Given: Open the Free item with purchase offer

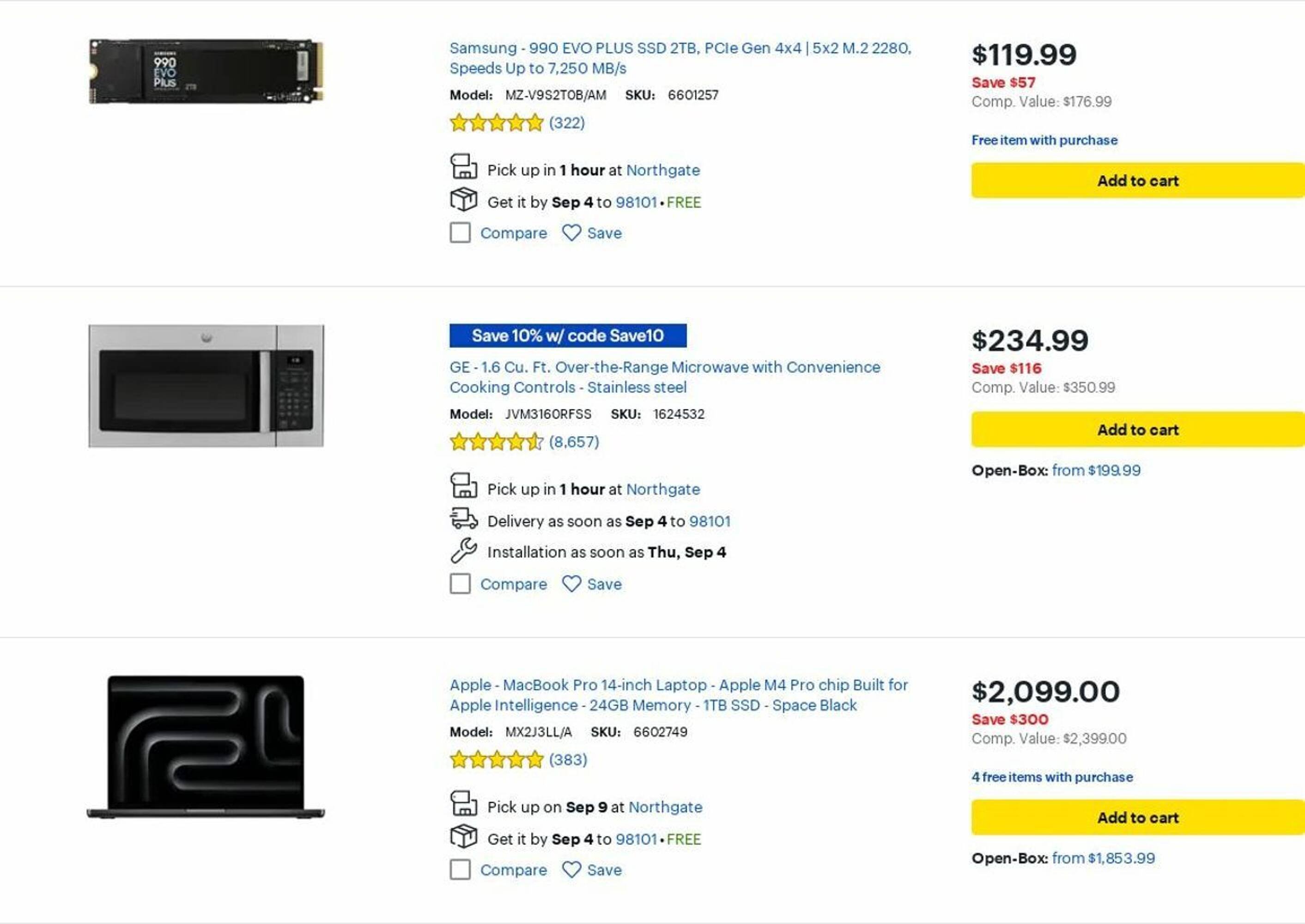Looking at the screenshot, I should (1044, 140).
